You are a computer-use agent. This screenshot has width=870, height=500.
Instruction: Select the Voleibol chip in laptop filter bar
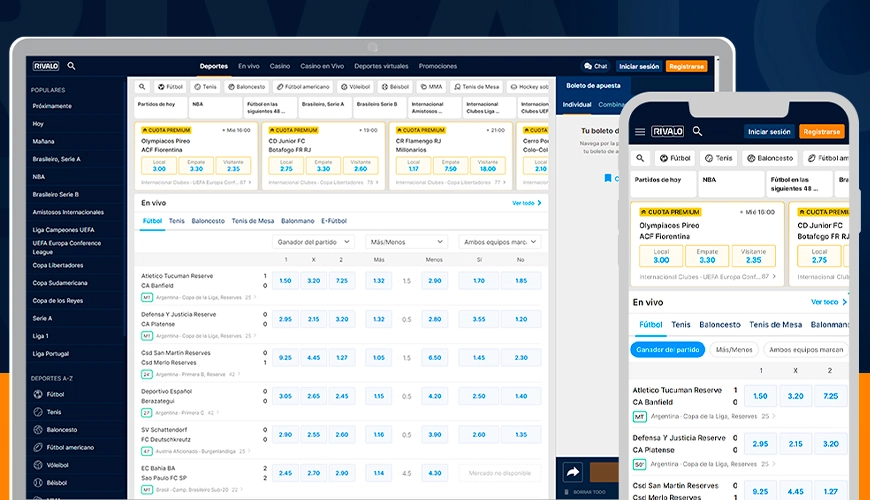coord(356,87)
